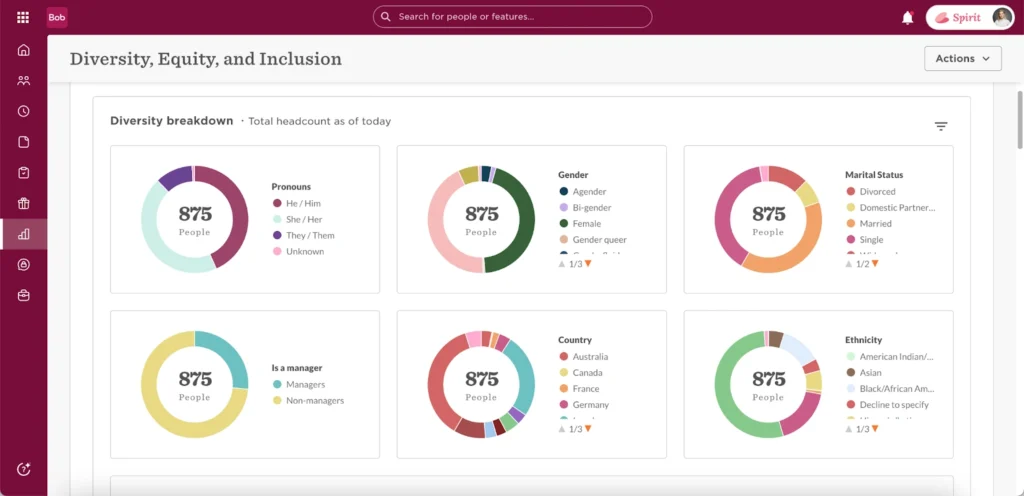Open the gift Benefits sidebar icon

point(23,203)
